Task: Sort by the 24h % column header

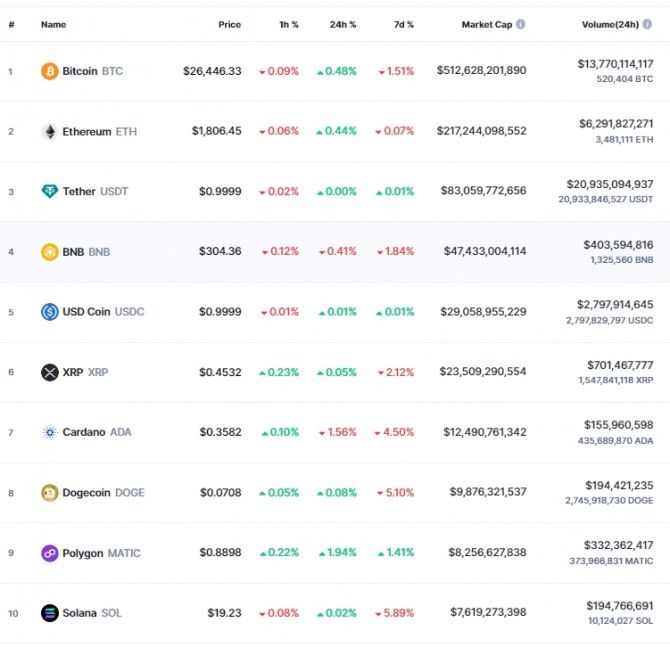Action: pos(343,24)
